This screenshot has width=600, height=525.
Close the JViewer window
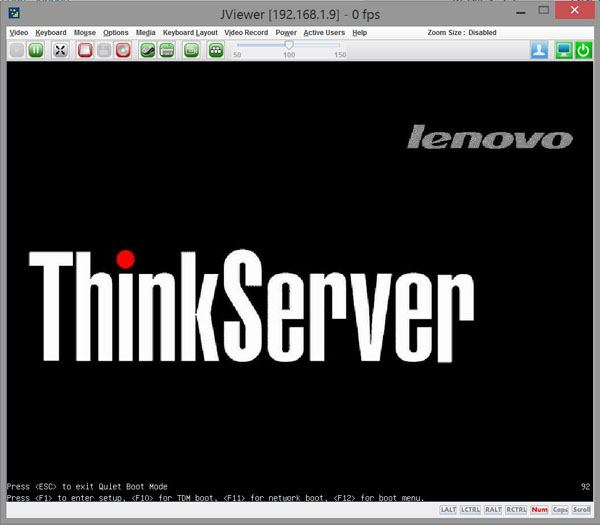575,10
